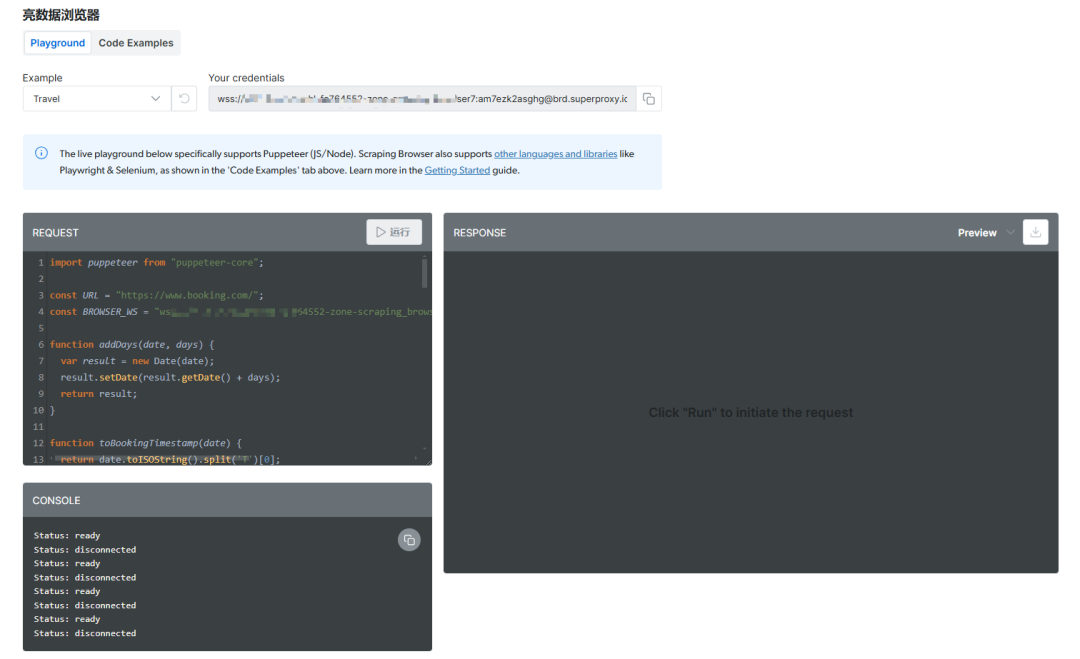Open the Preview response mode dropdown
The height and width of the screenshot is (659, 1080).
pyautogui.click(x=986, y=233)
